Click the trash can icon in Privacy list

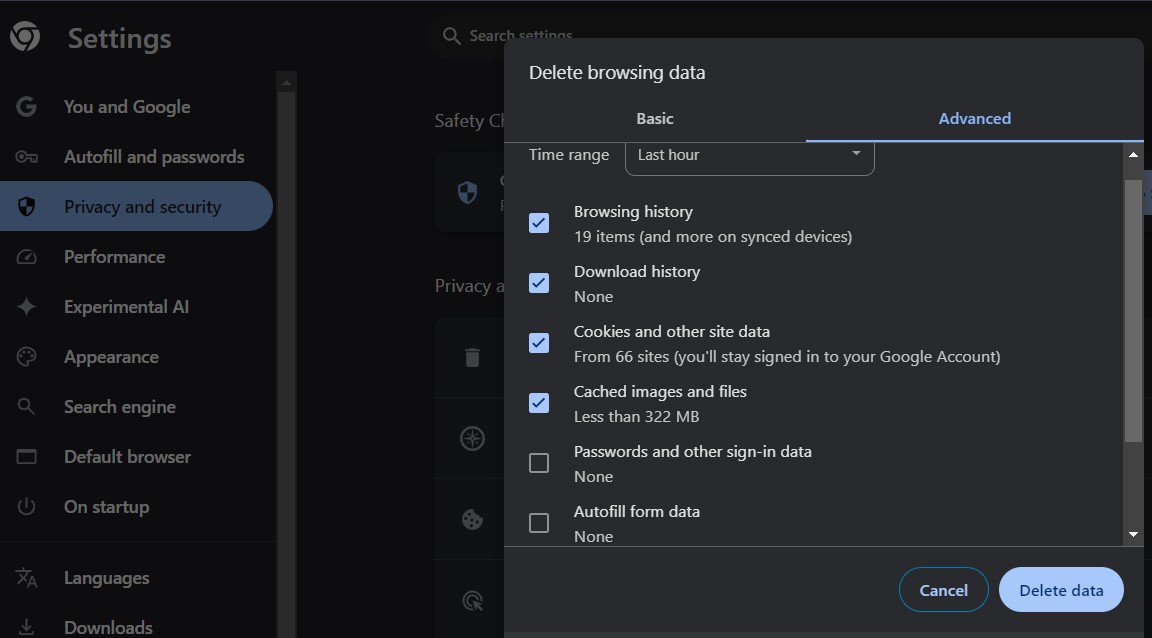coord(472,357)
